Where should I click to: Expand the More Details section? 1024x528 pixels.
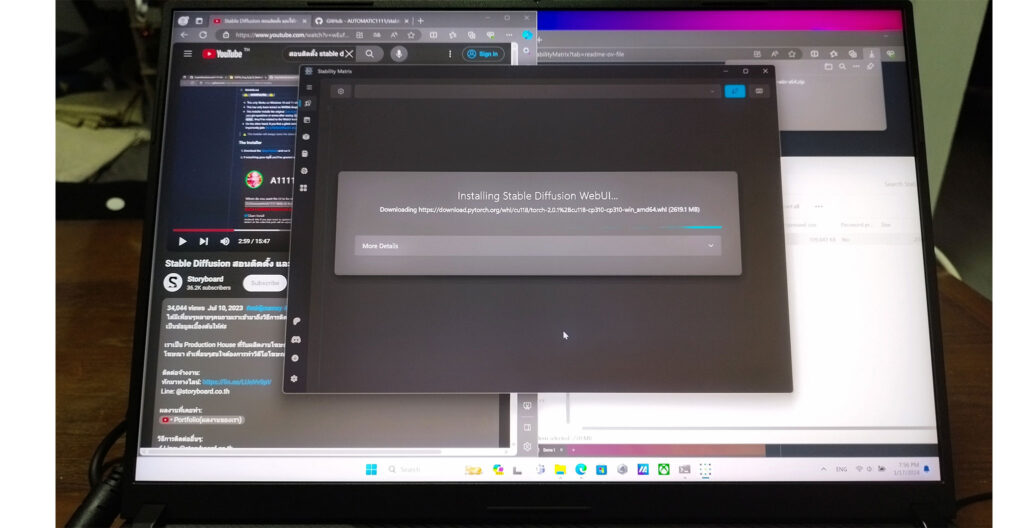pyautogui.click(x=538, y=246)
